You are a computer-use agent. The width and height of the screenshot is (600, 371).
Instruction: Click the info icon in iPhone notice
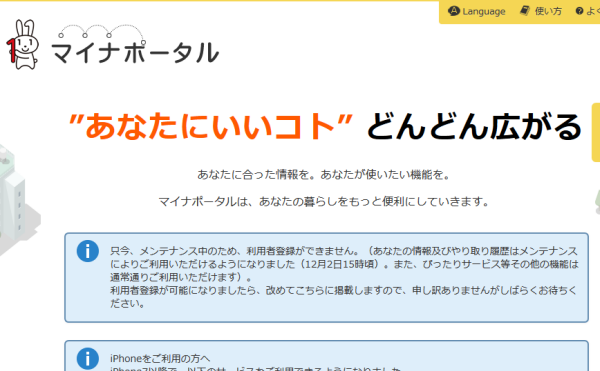[88, 359]
